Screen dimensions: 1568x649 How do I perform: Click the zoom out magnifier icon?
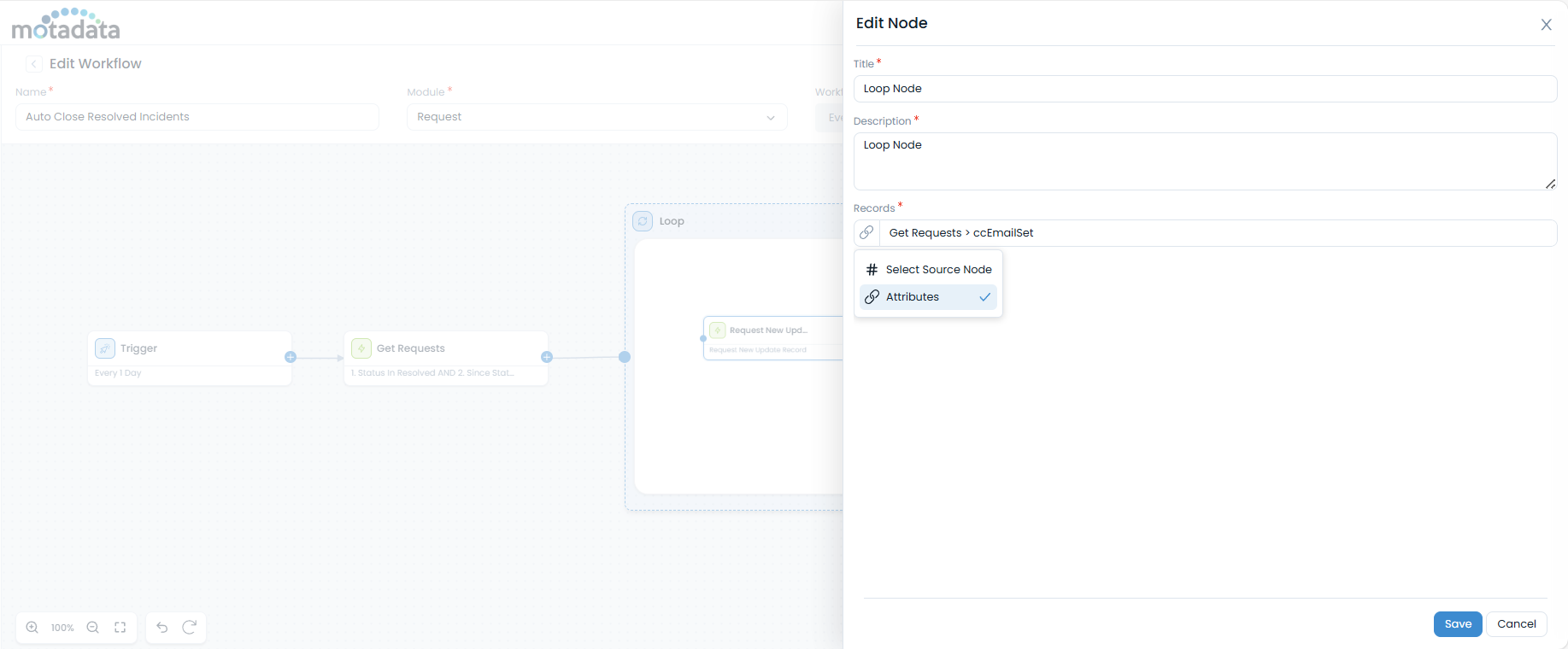click(x=93, y=628)
